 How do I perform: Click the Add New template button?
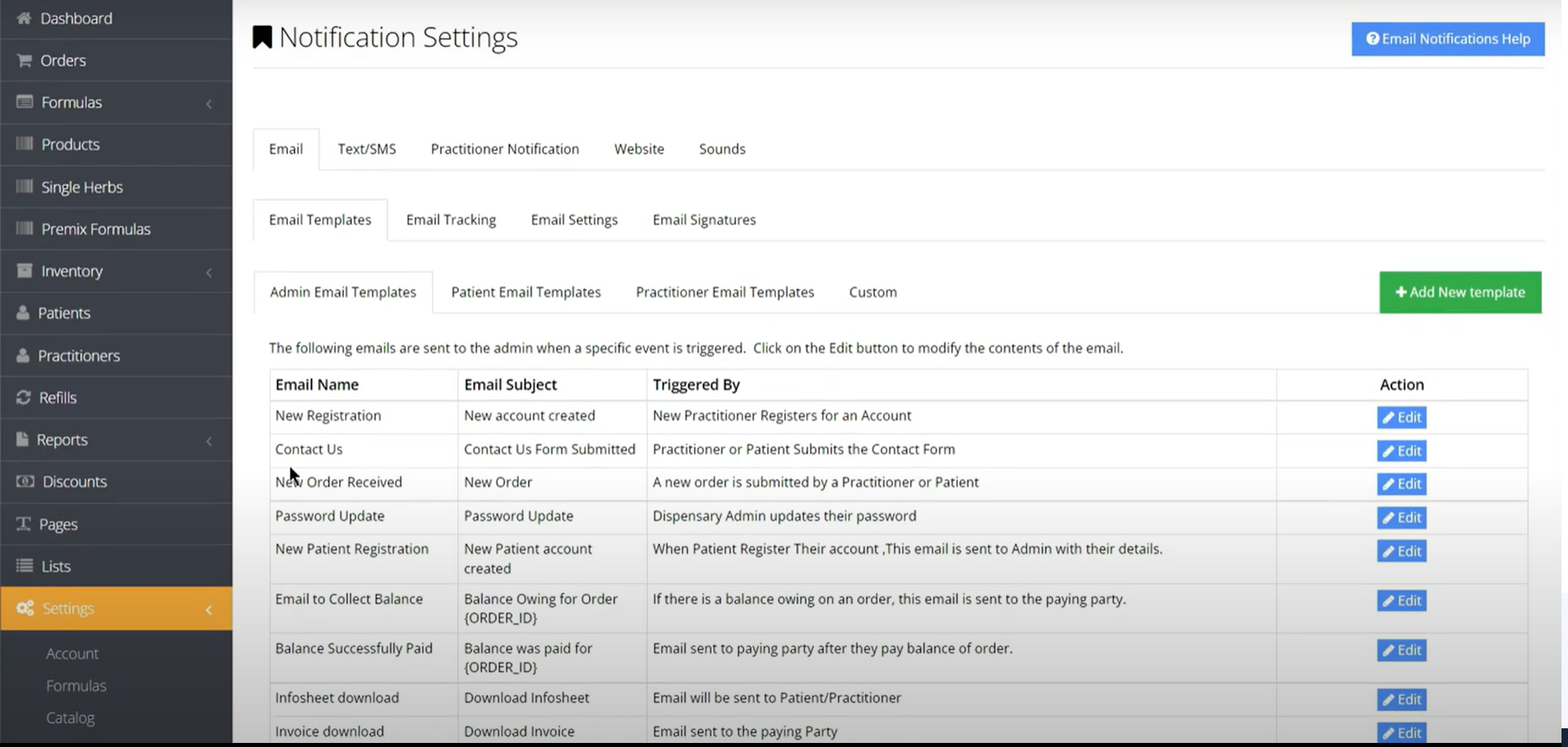(x=1460, y=292)
